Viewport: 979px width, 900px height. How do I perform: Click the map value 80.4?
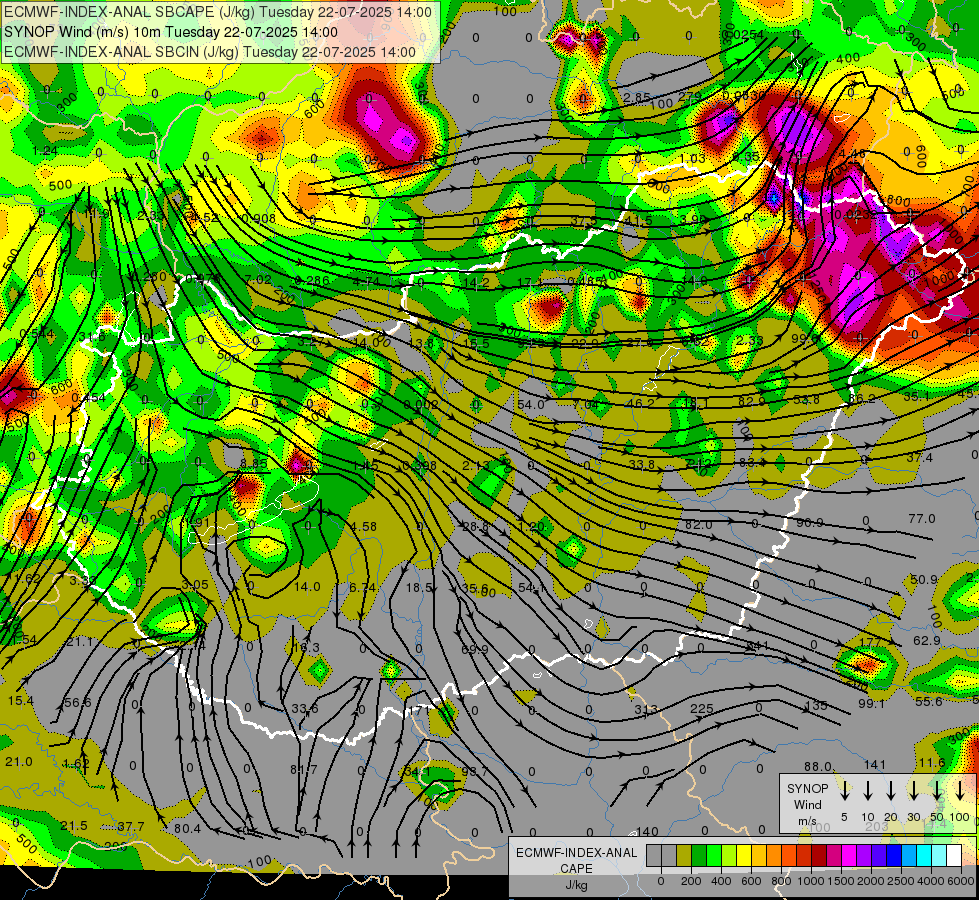click(x=187, y=829)
